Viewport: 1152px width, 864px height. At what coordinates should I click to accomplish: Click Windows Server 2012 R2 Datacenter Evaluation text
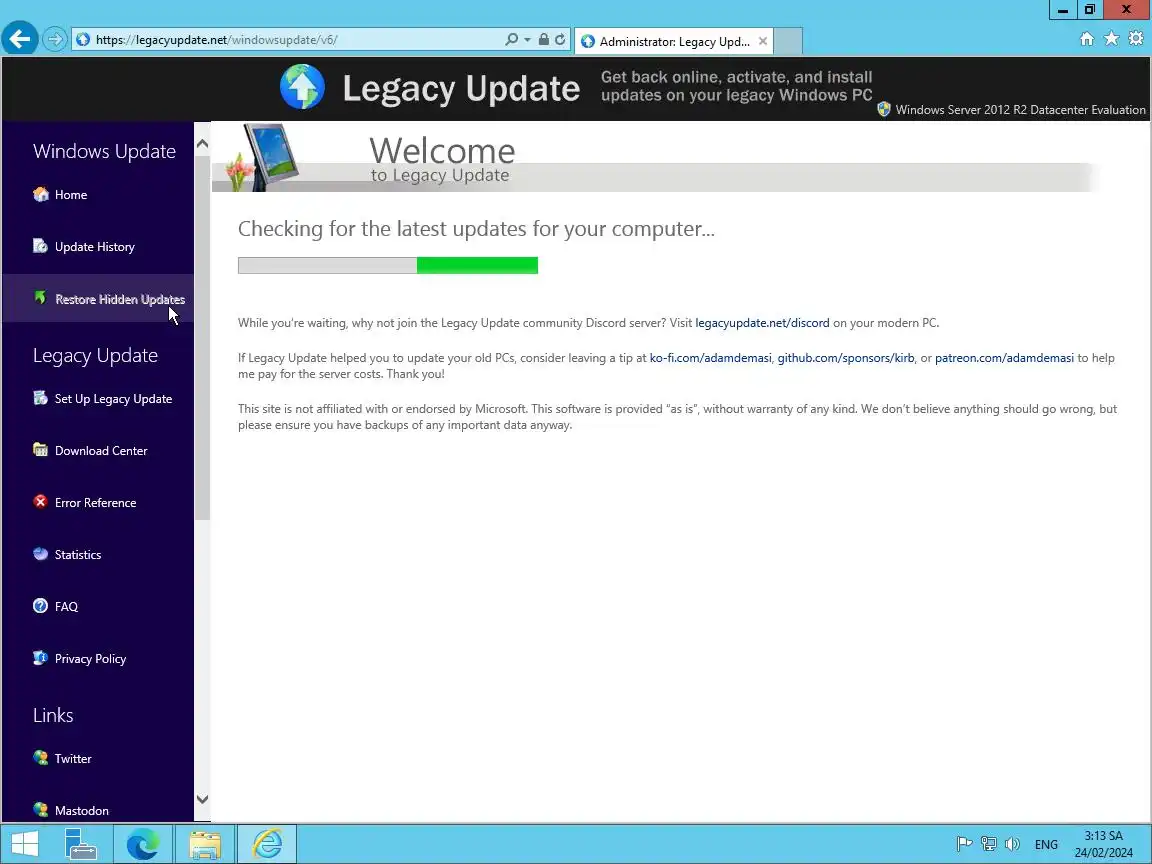[x=1020, y=109]
